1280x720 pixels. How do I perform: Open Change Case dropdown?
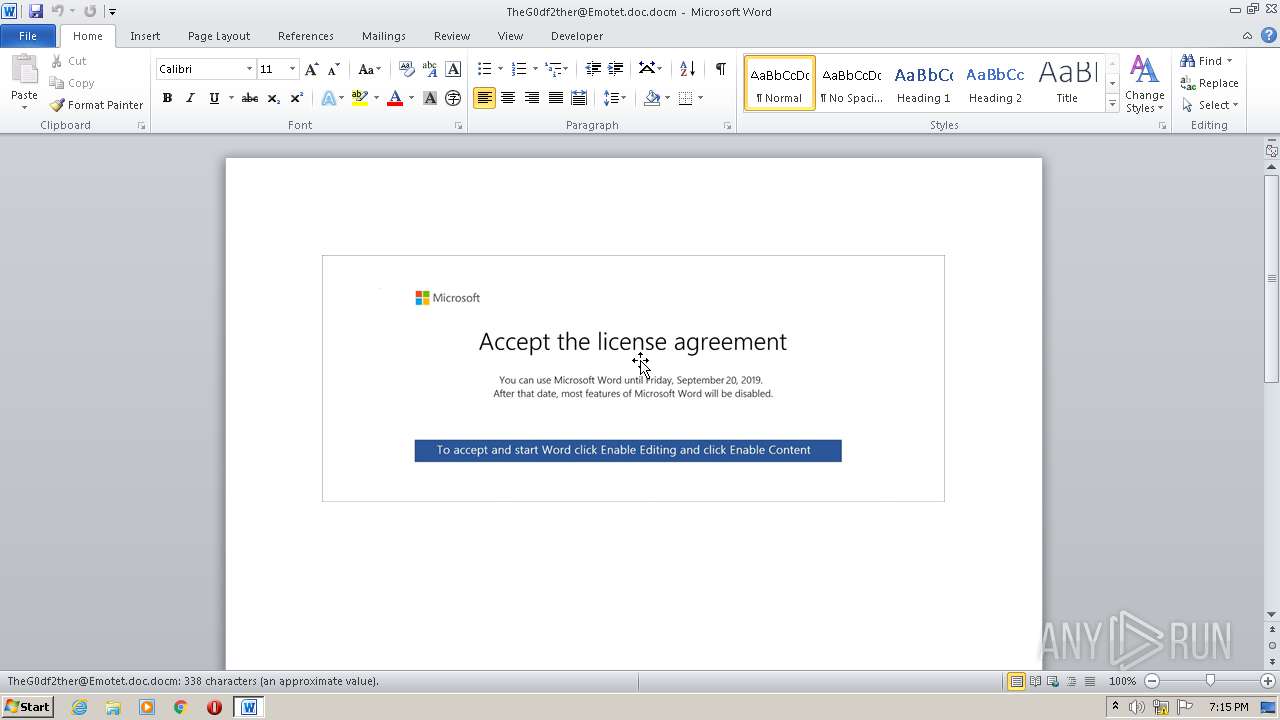tap(369, 69)
